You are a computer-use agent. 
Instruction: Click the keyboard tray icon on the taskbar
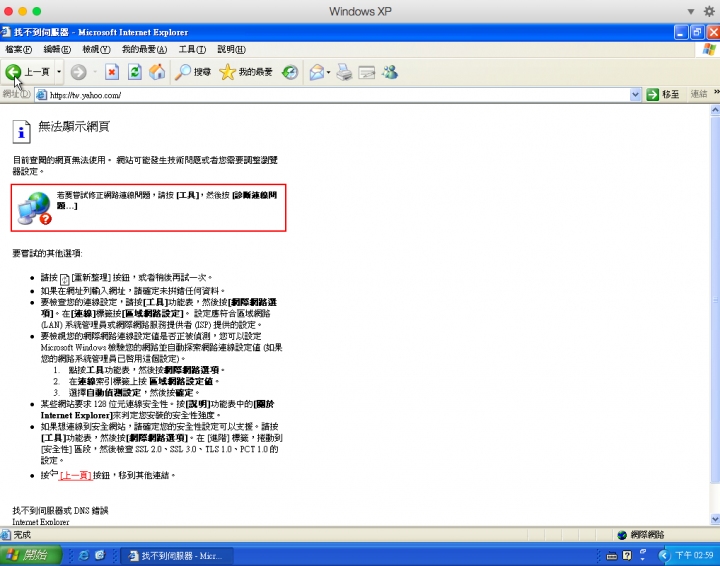point(612,556)
